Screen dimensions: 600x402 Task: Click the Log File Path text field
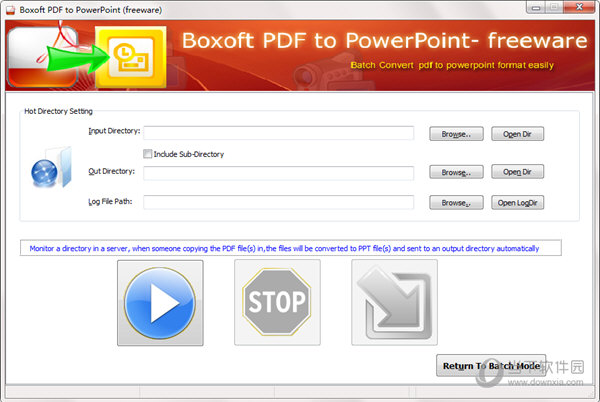point(278,202)
